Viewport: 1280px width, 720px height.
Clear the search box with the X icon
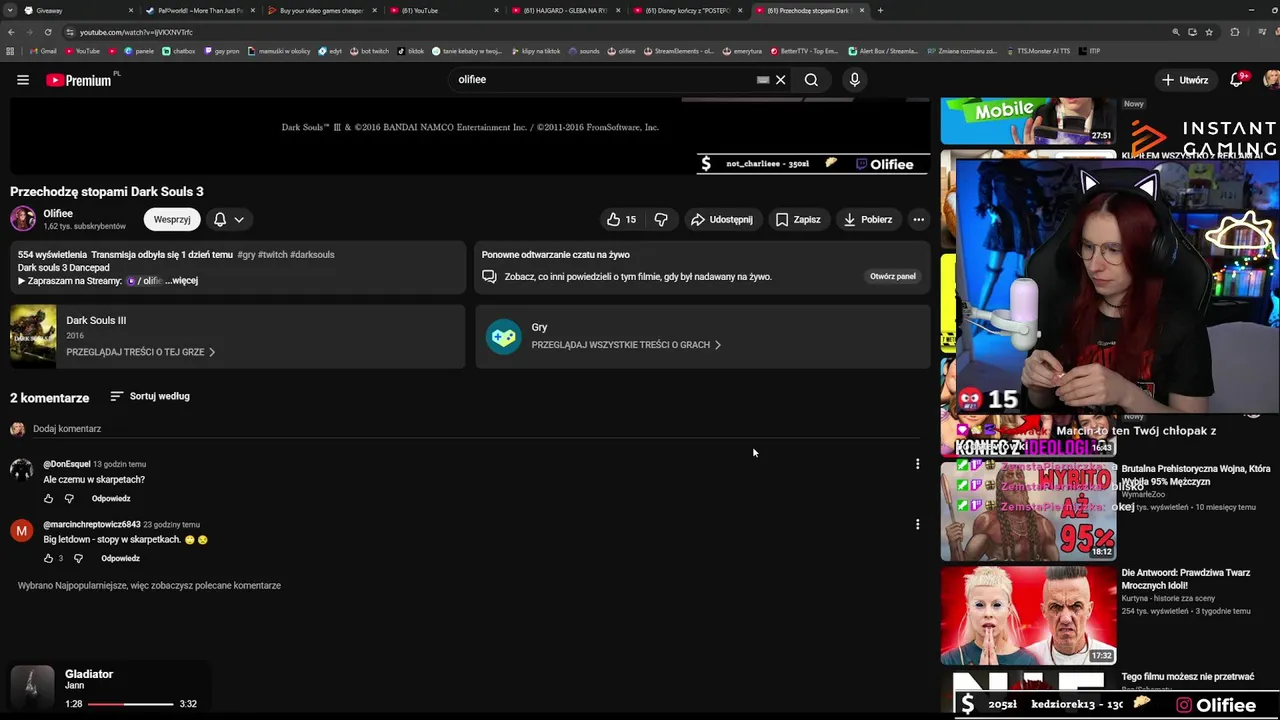781,80
